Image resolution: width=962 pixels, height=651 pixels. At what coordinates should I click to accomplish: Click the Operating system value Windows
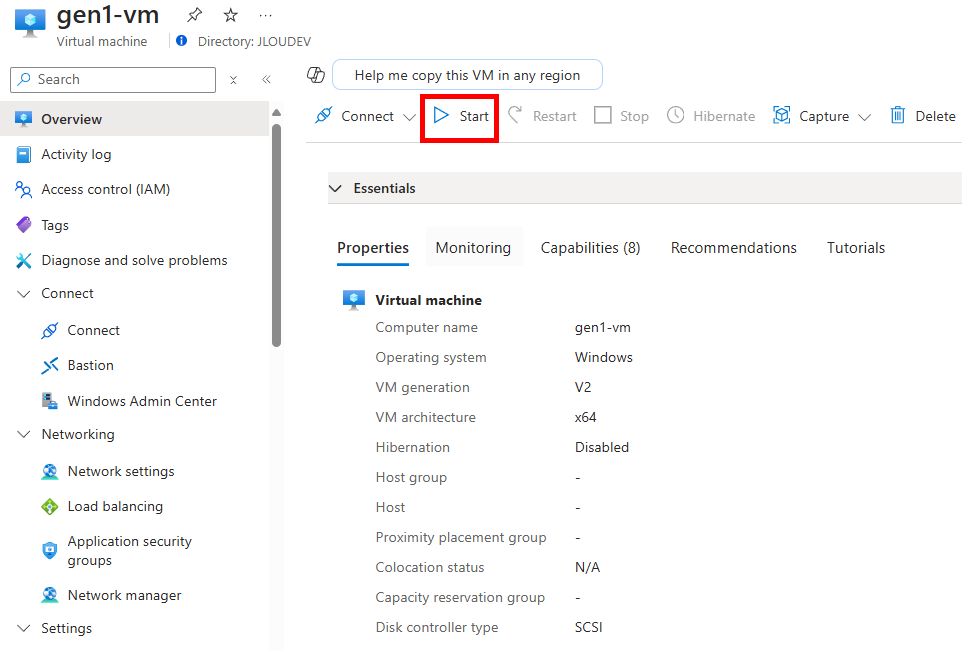point(604,357)
